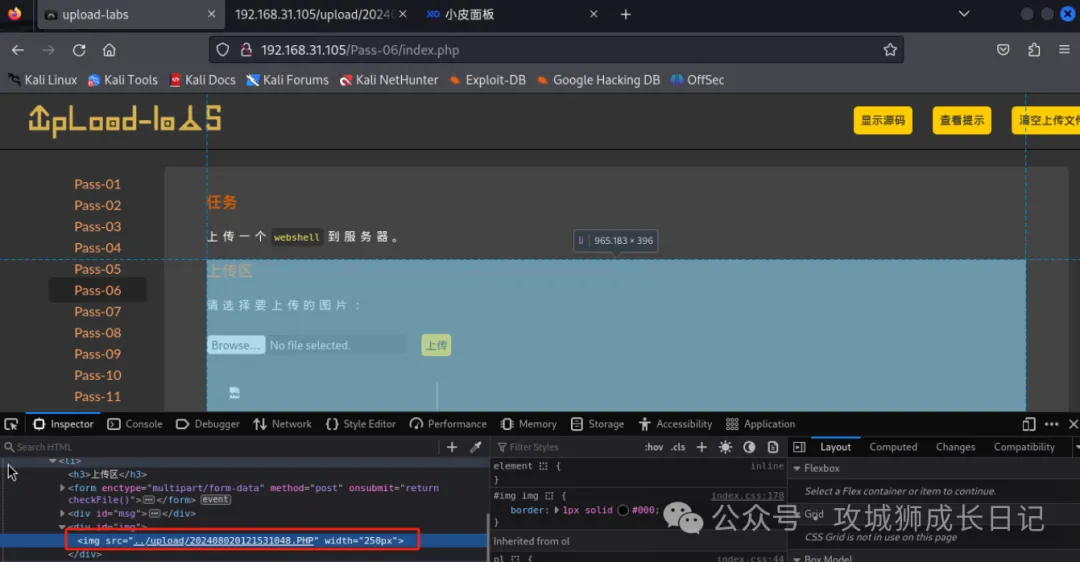Viewport: 1080px width, 562px height.
Task: Select Pass-07 in the sidebar list
Action: coord(97,312)
